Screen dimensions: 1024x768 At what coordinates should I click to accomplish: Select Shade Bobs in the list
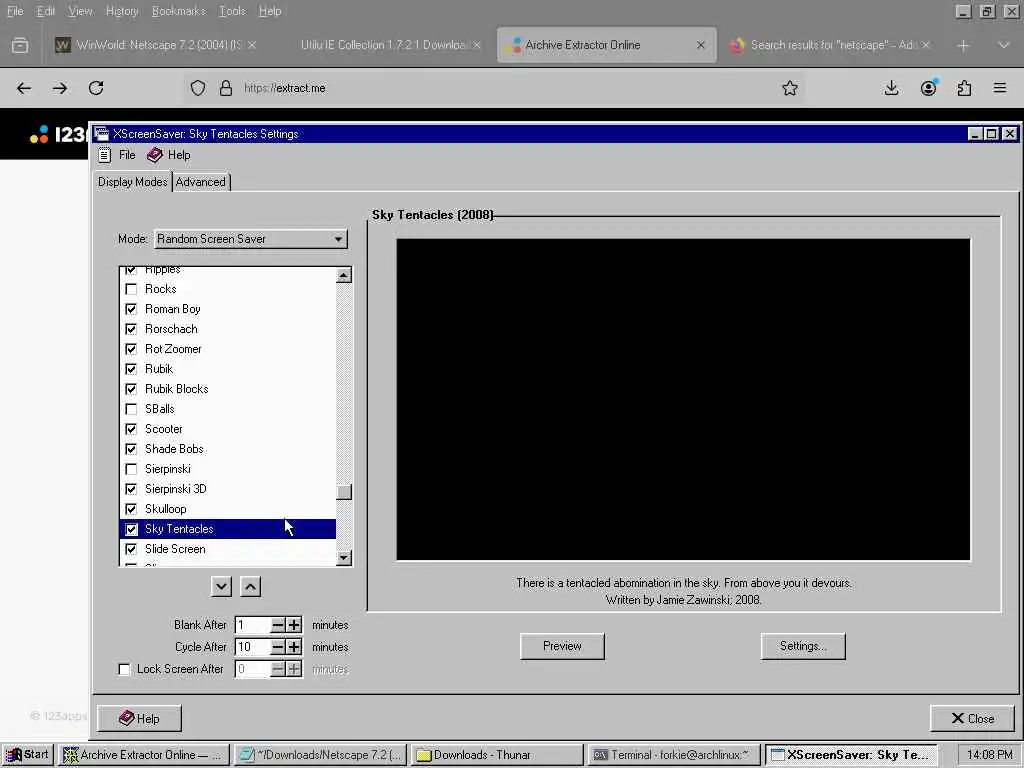pyautogui.click(x=228, y=449)
